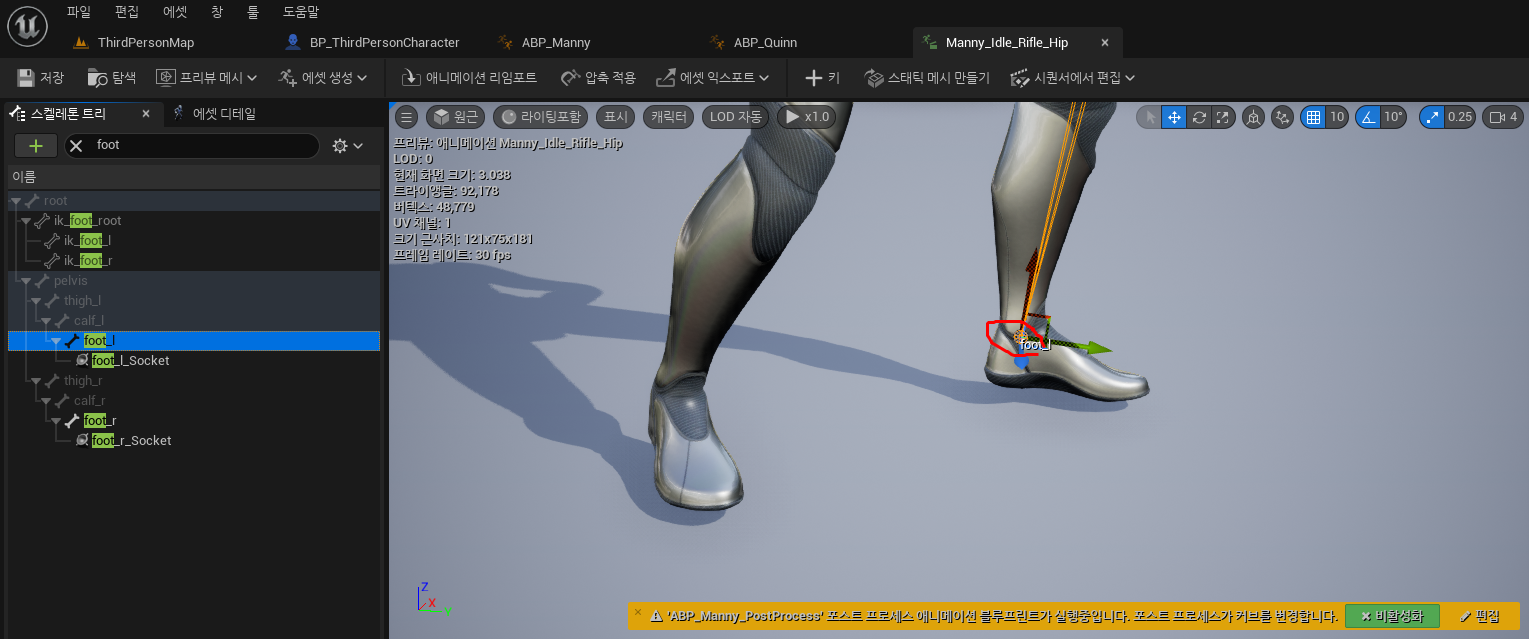Viewport: 1529px width, 639px height.
Task: Collapse the root bone node
Action: [x=17, y=201]
